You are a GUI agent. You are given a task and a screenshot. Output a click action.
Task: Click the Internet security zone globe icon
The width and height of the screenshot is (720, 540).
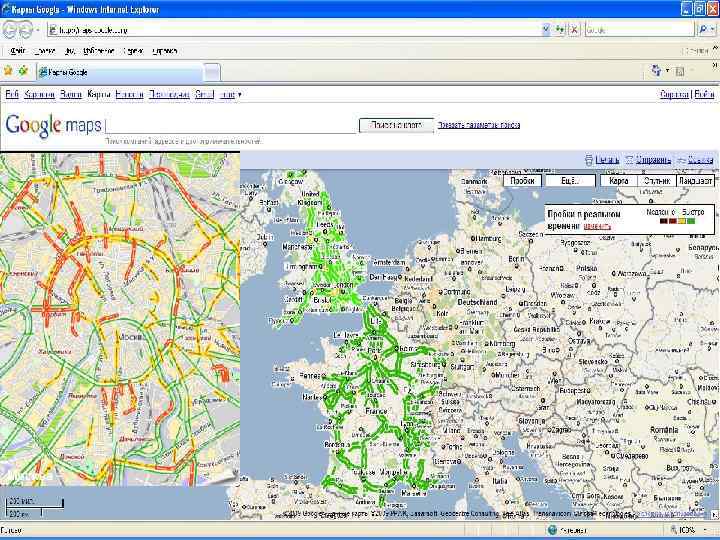pos(552,530)
